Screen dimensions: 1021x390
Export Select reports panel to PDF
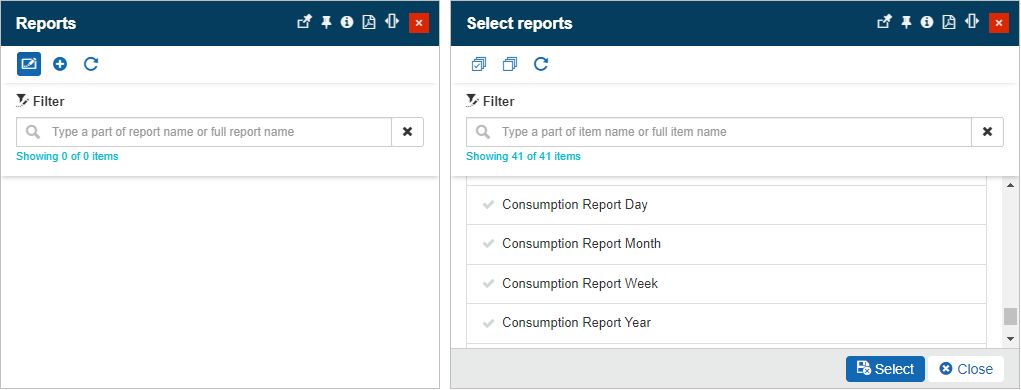(949, 22)
